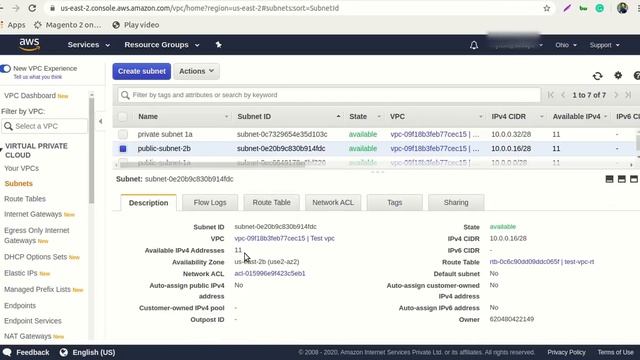Switch to the Tags tab
The height and width of the screenshot is (360, 640).
(395, 202)
